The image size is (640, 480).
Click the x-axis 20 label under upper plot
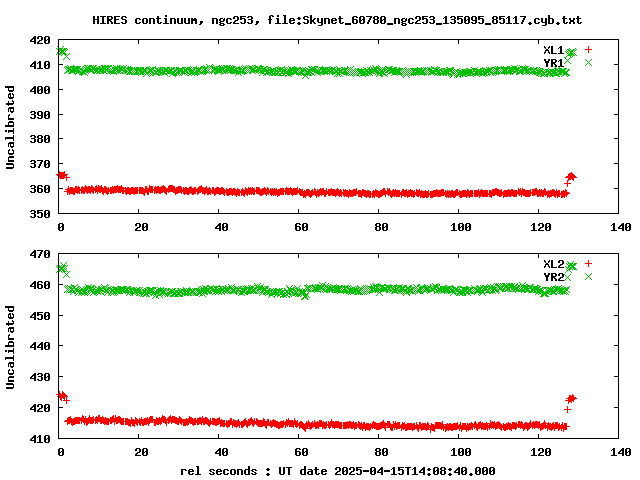pyautogui.click(x=141, y=227)
